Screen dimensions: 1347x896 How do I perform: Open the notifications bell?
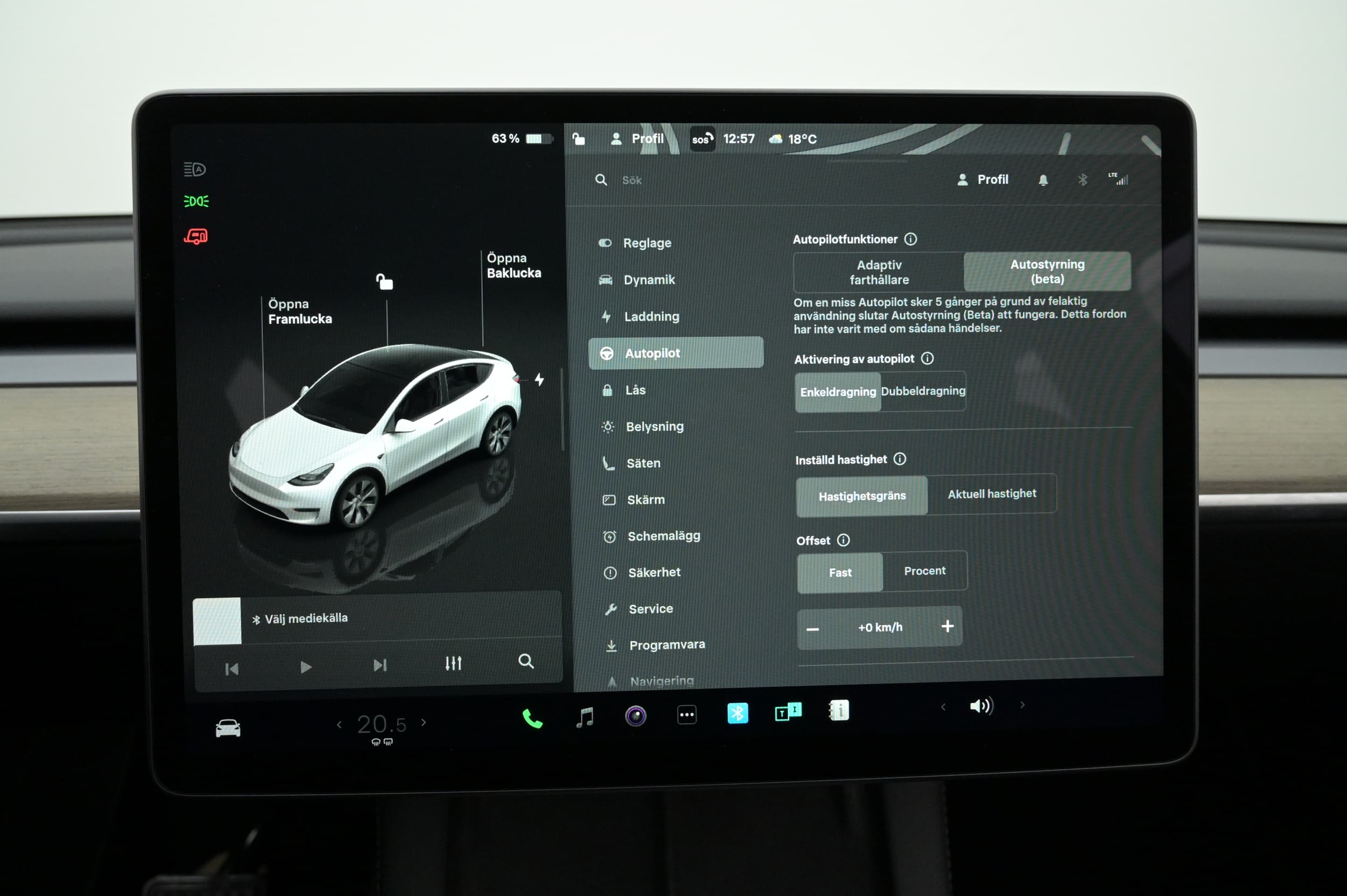tap(1043, 180)
